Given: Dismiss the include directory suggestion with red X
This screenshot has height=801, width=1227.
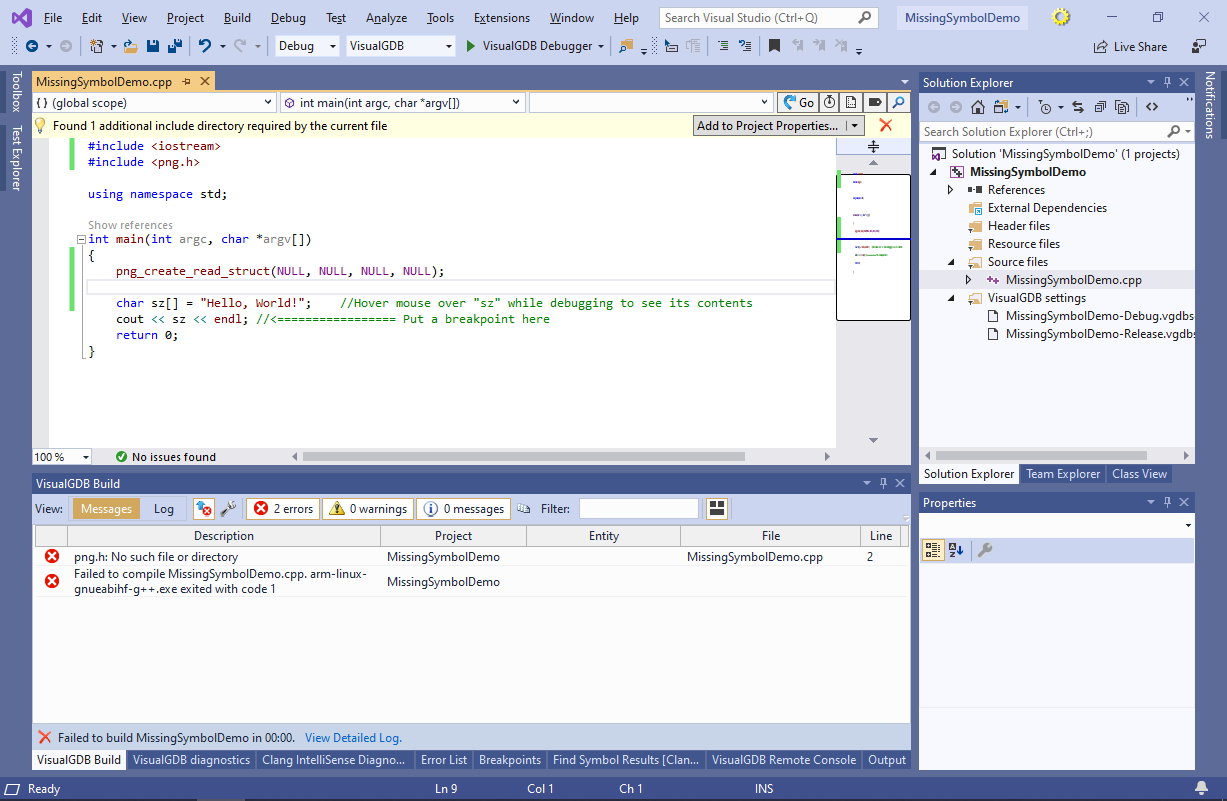Looking at the screenshot, I should coord(885,125).
